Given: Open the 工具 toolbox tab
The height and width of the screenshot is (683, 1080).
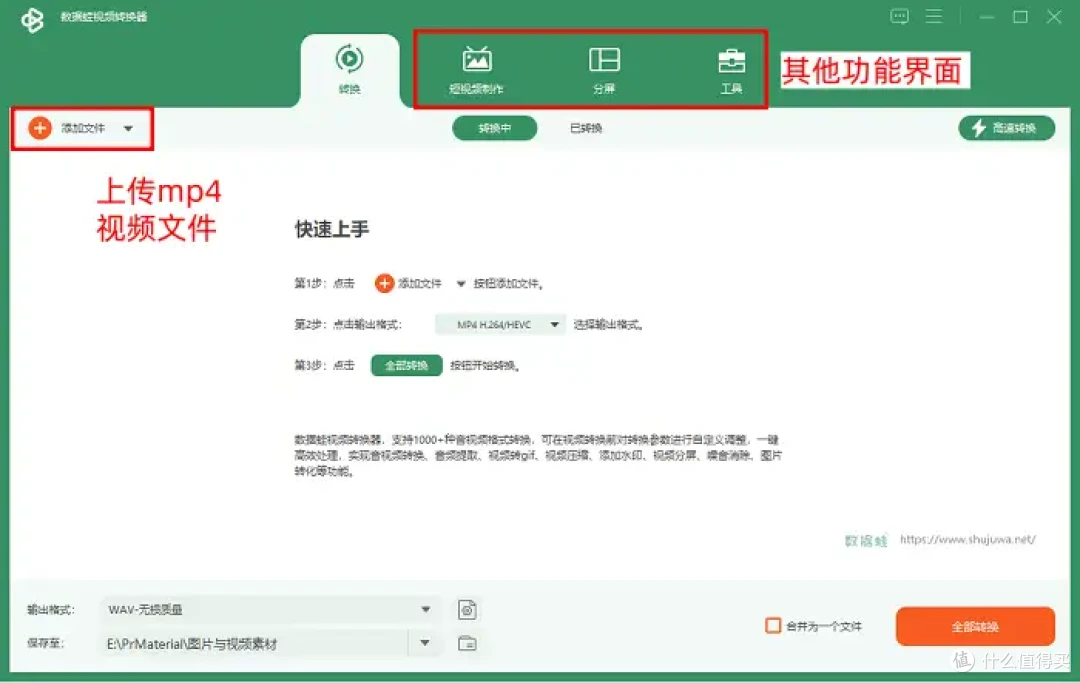Looking at the screenshot, I should tap(731, 70).
